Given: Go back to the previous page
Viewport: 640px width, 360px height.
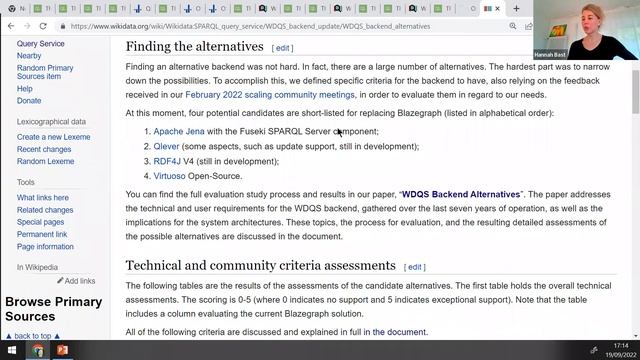Looking at the screenshot, I should coord(11,26).
